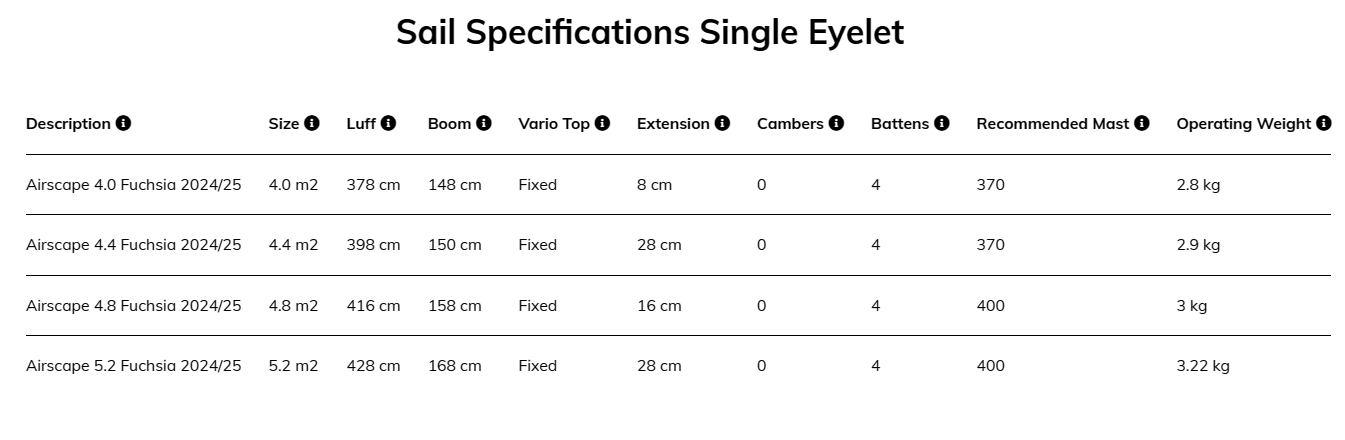Select Airscape 4.0 Fuchsia 2024/25 row name
The width and height of the screenshot is (1345, 440).
tap(134, 185)
